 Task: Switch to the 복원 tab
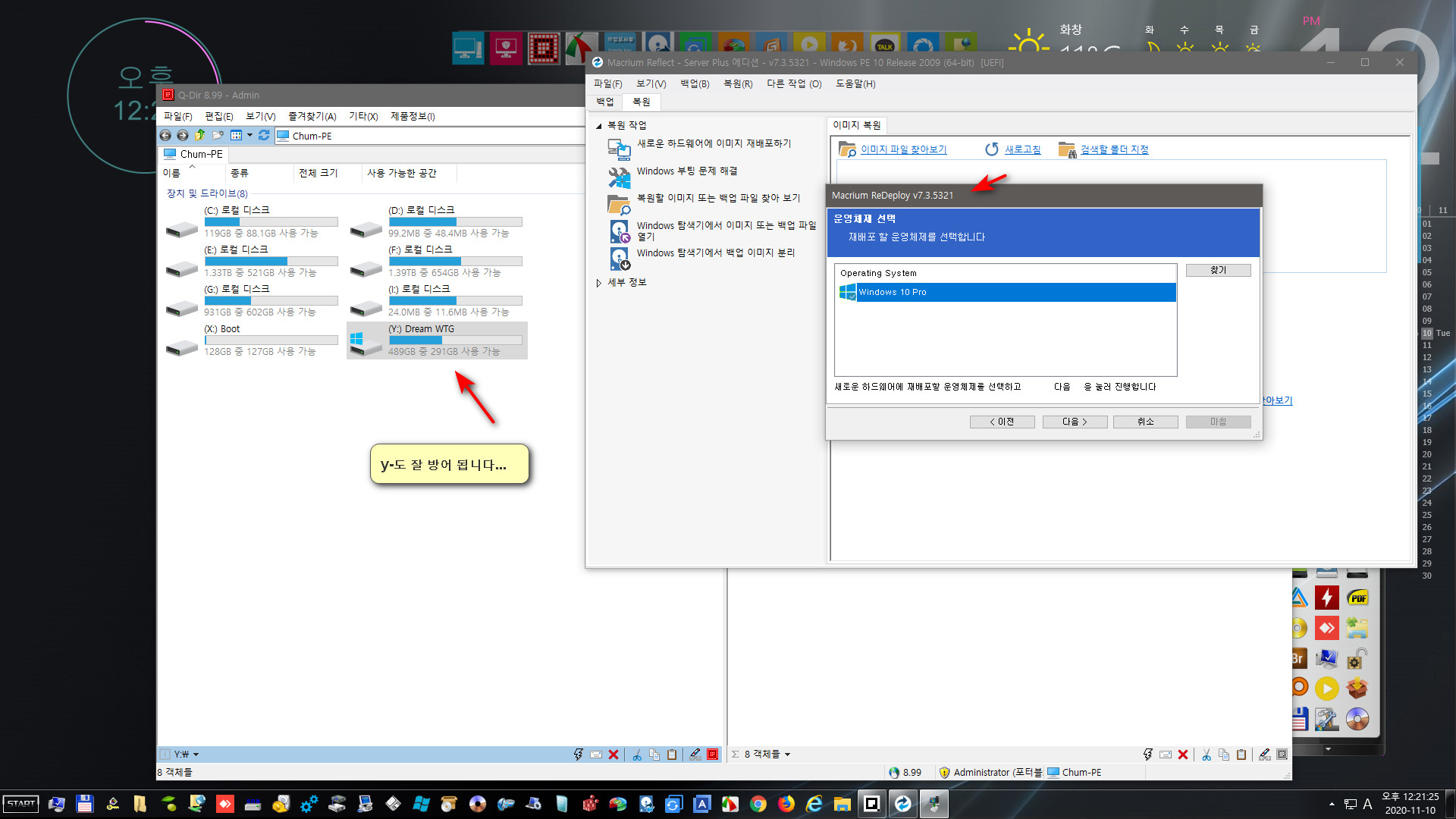click(642, 102)
